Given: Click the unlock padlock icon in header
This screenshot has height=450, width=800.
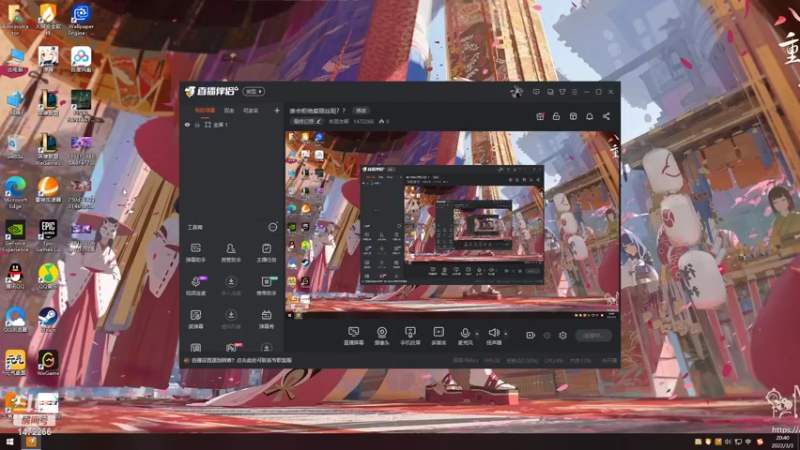Looking at the screenshot, I should [556, 116].
